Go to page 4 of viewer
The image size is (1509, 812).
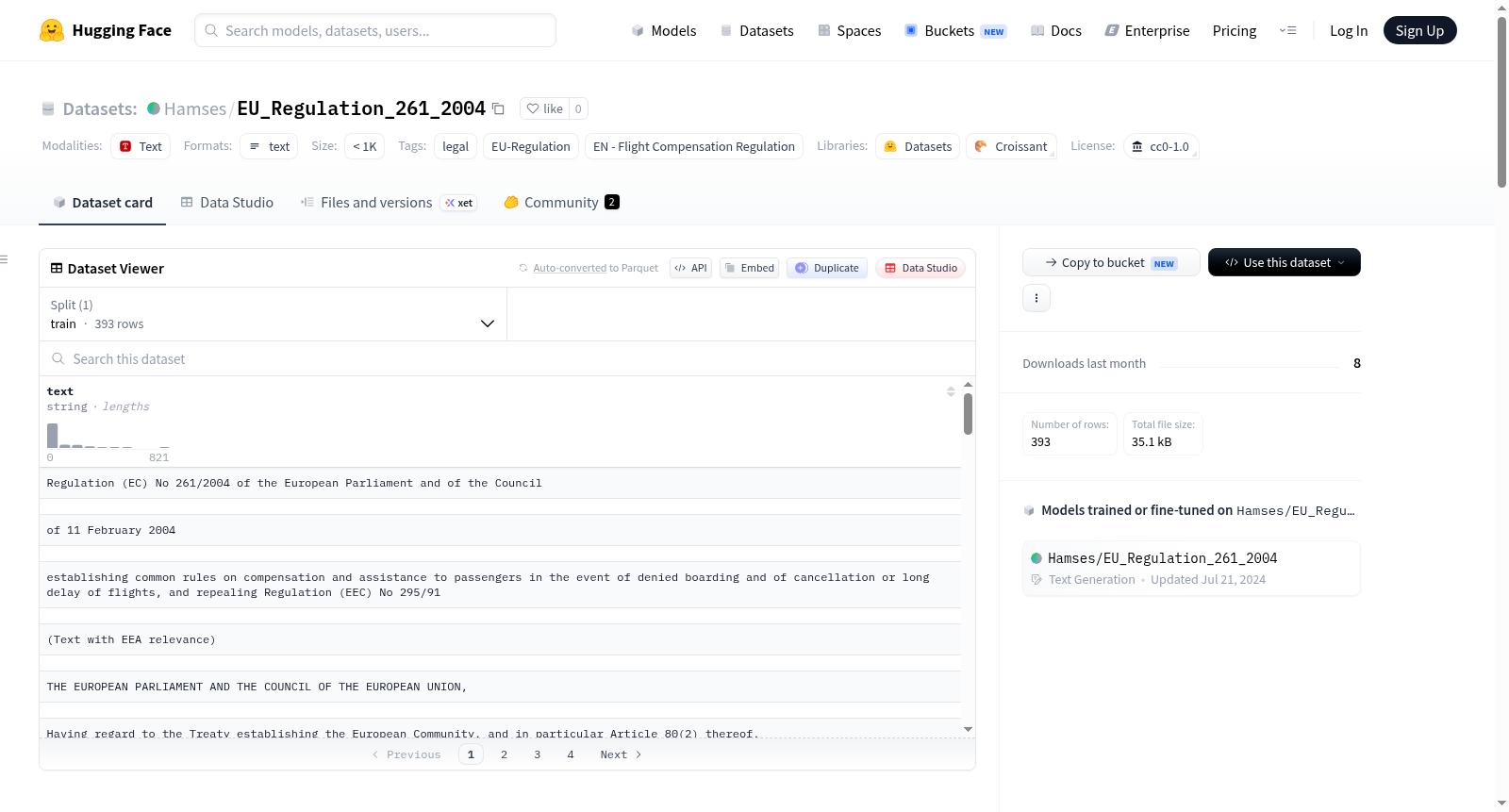(x=570, y=754)
